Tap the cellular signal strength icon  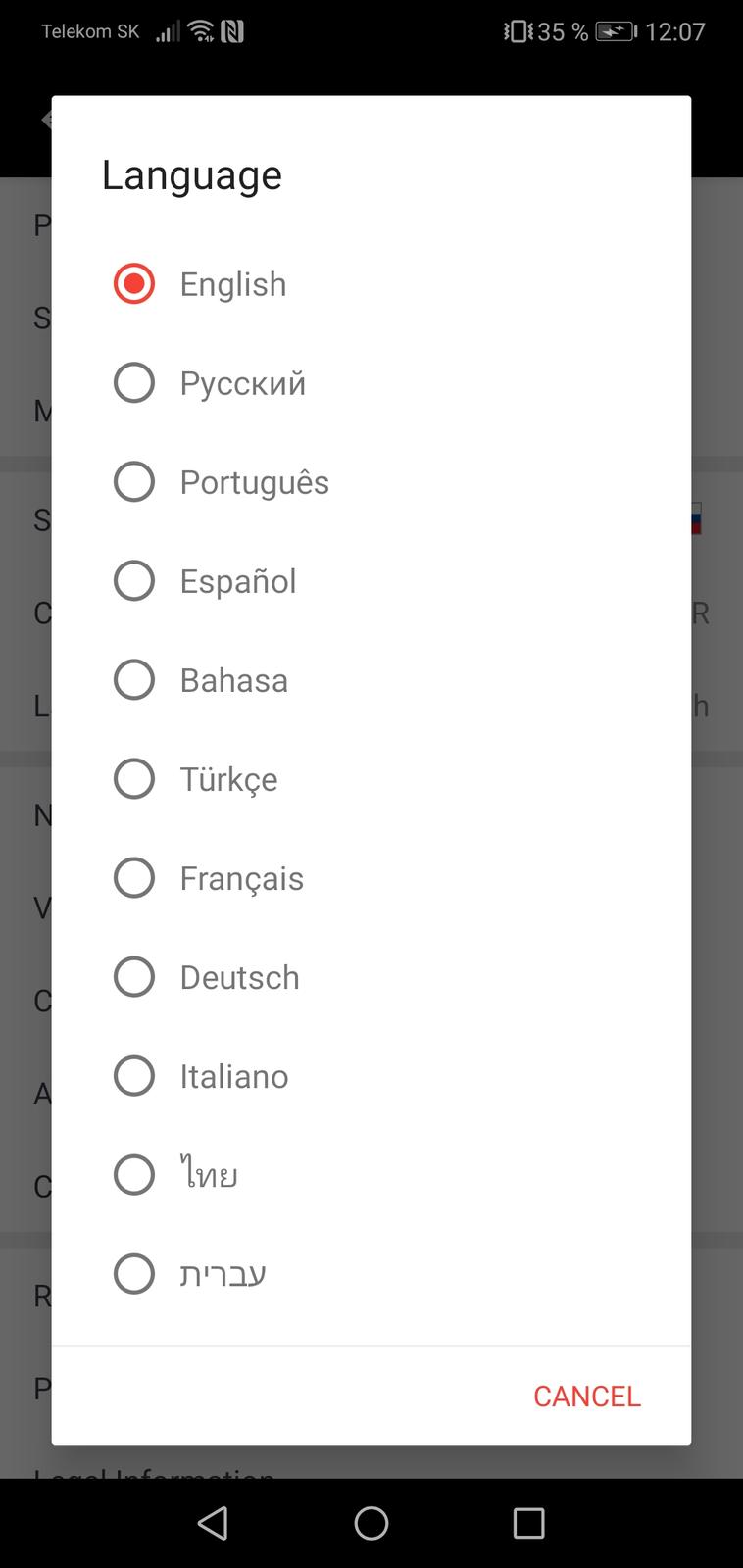(169, 32)
